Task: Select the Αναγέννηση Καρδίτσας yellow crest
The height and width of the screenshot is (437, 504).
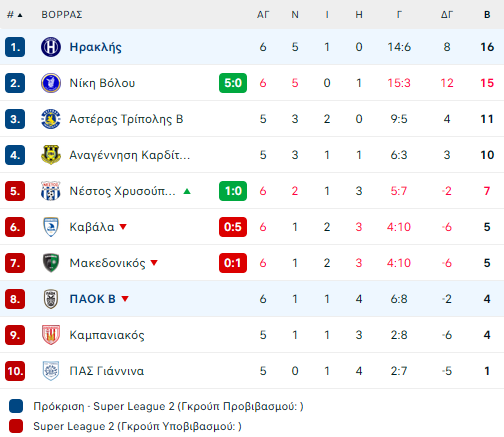Action: [51, 155]
